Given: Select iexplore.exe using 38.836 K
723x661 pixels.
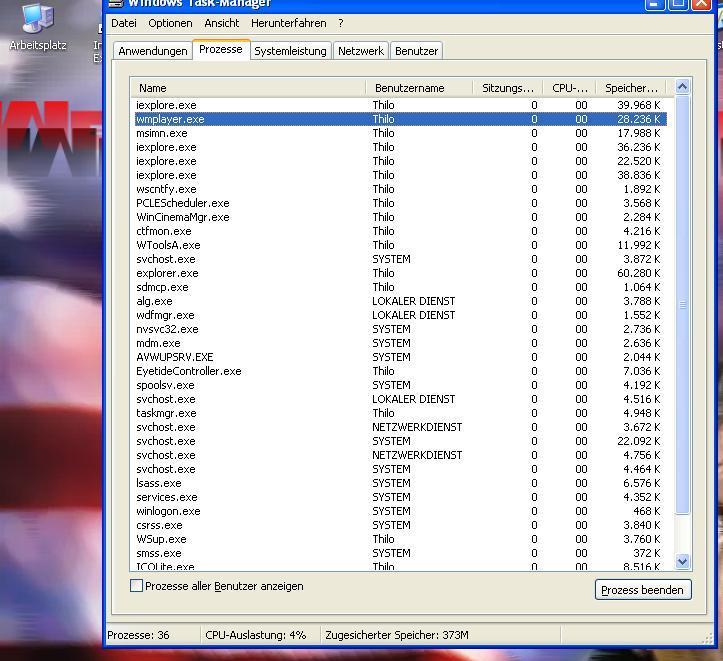Looking at the screenshot, I should pos(400,175).
